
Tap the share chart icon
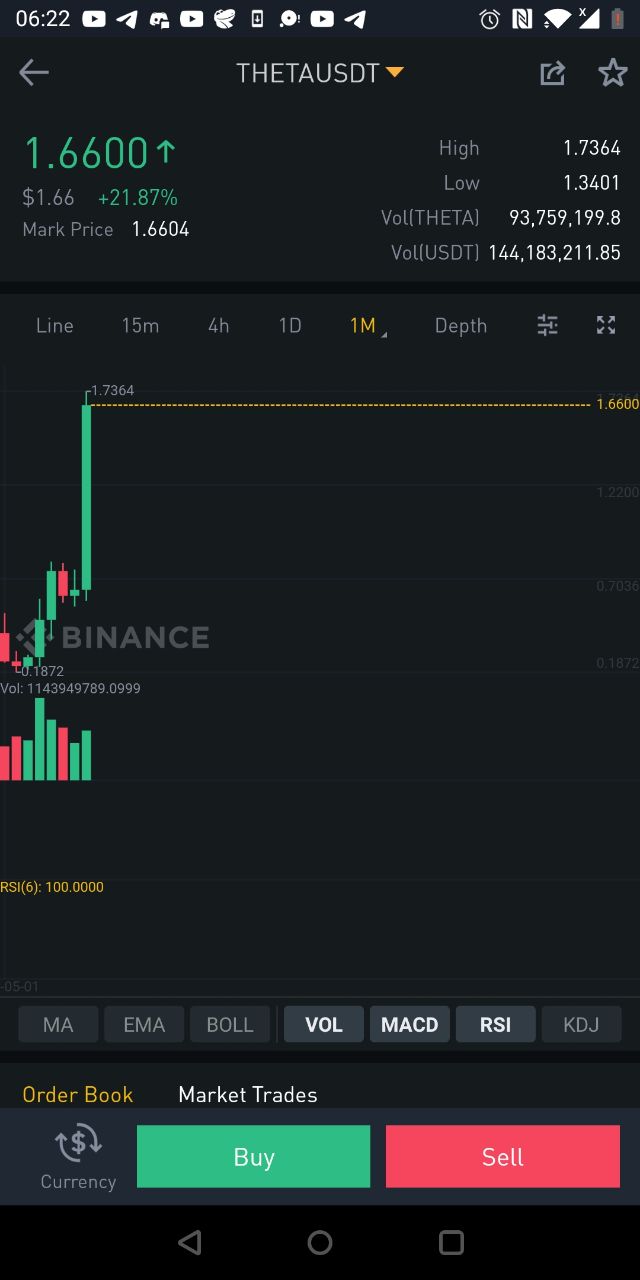[553, 72]
